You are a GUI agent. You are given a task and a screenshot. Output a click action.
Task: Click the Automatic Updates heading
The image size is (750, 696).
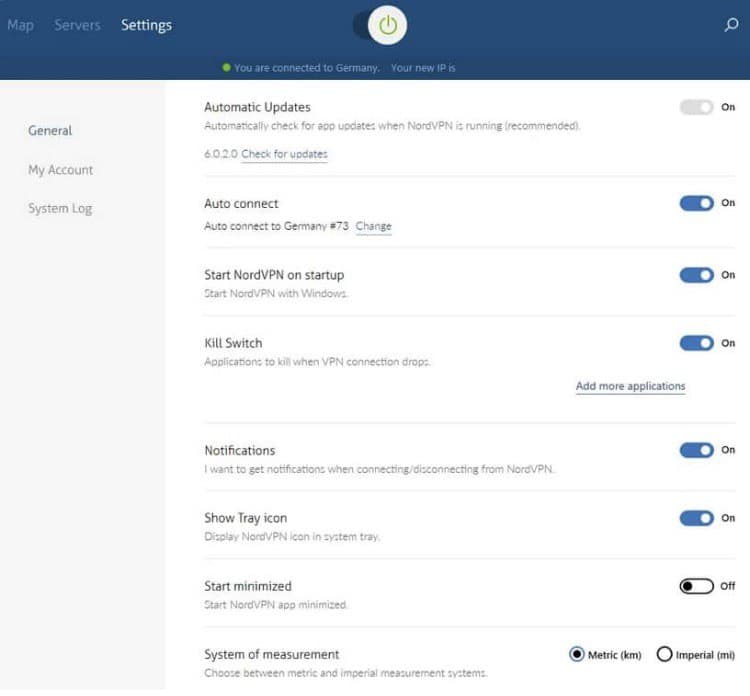click(x=257, y=107)
